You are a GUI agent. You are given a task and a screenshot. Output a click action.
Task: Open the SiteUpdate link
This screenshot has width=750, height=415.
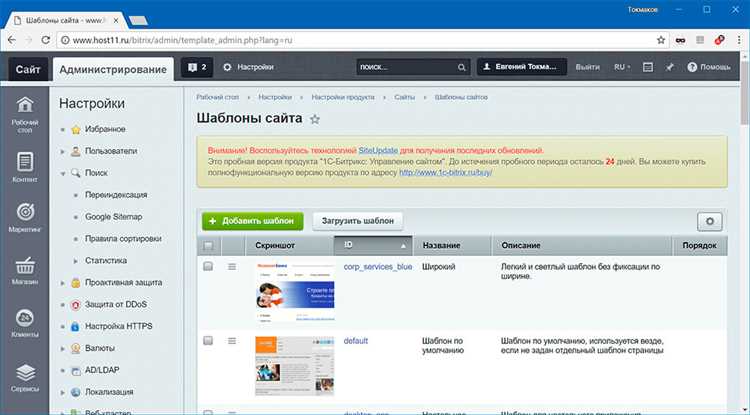pyautogui.click(x=378, y=151)
